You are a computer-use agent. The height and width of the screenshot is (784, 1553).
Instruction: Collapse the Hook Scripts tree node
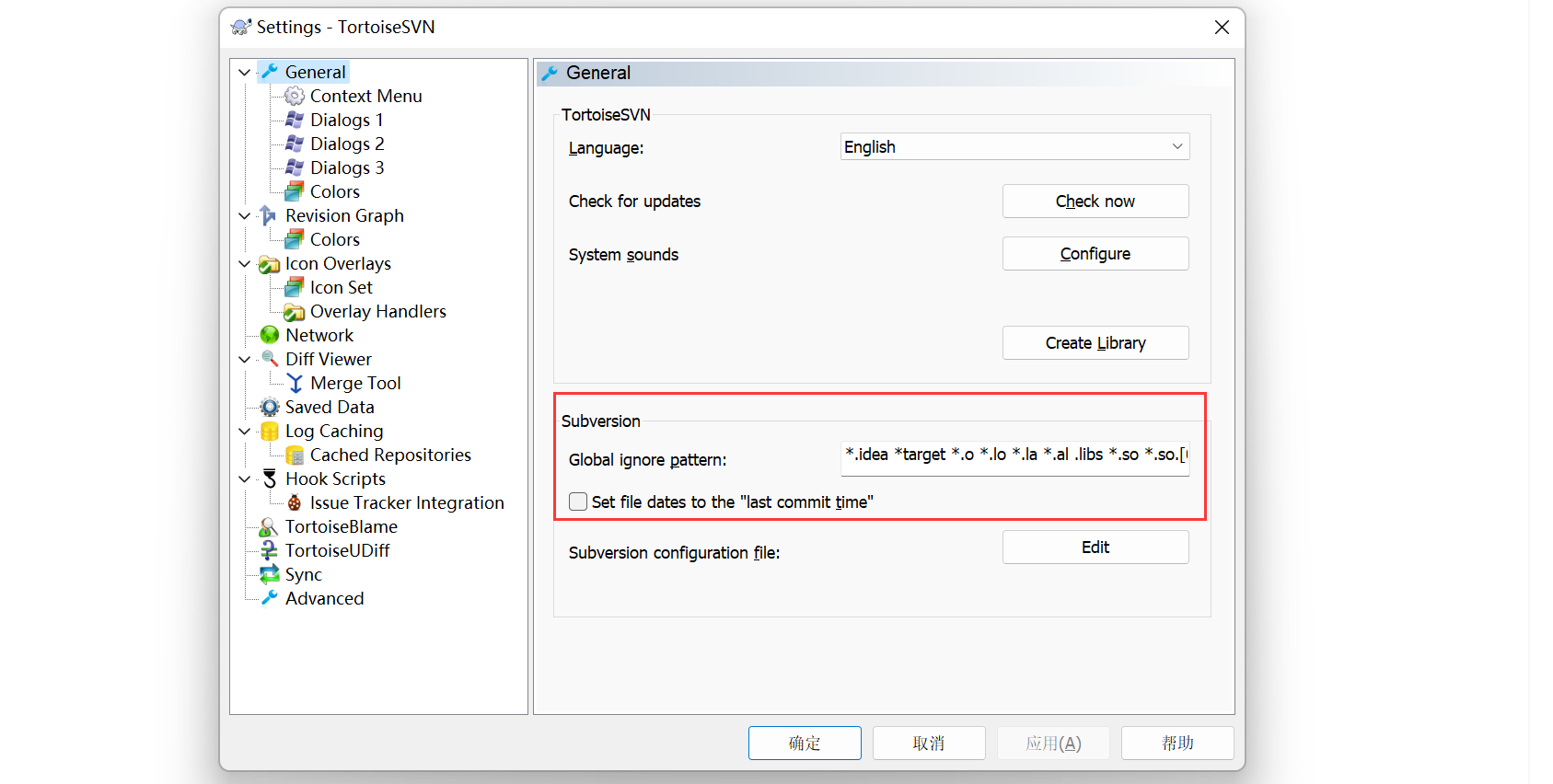point(244,478)
